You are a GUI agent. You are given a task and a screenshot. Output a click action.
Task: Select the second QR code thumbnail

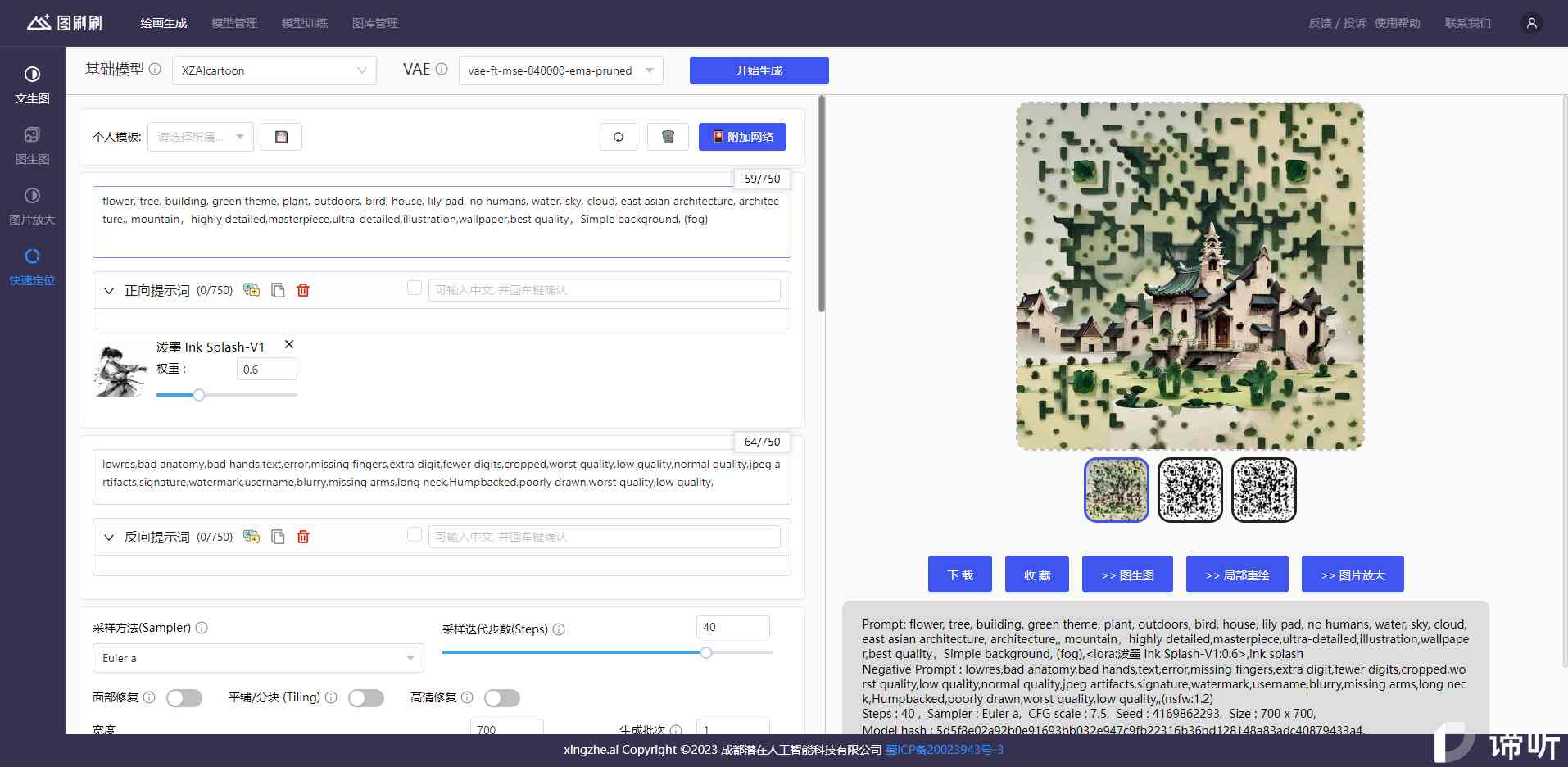(x=1190, y=490)
